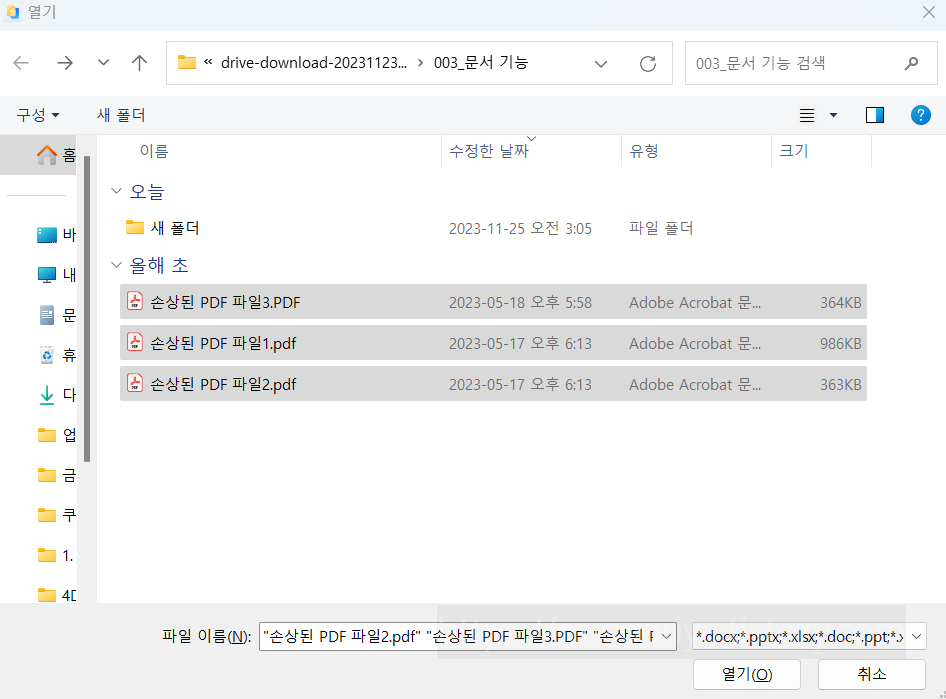Select 손상된 PDF 파일3.PDF

(494, 302)
